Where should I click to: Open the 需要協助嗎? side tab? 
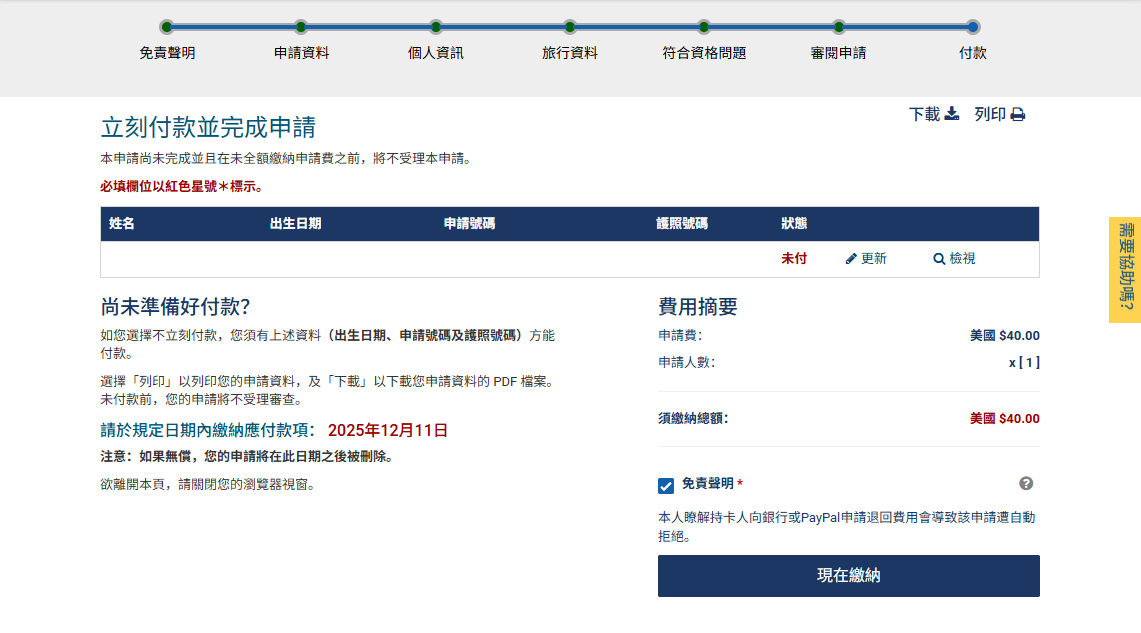tap(1125, 270)
